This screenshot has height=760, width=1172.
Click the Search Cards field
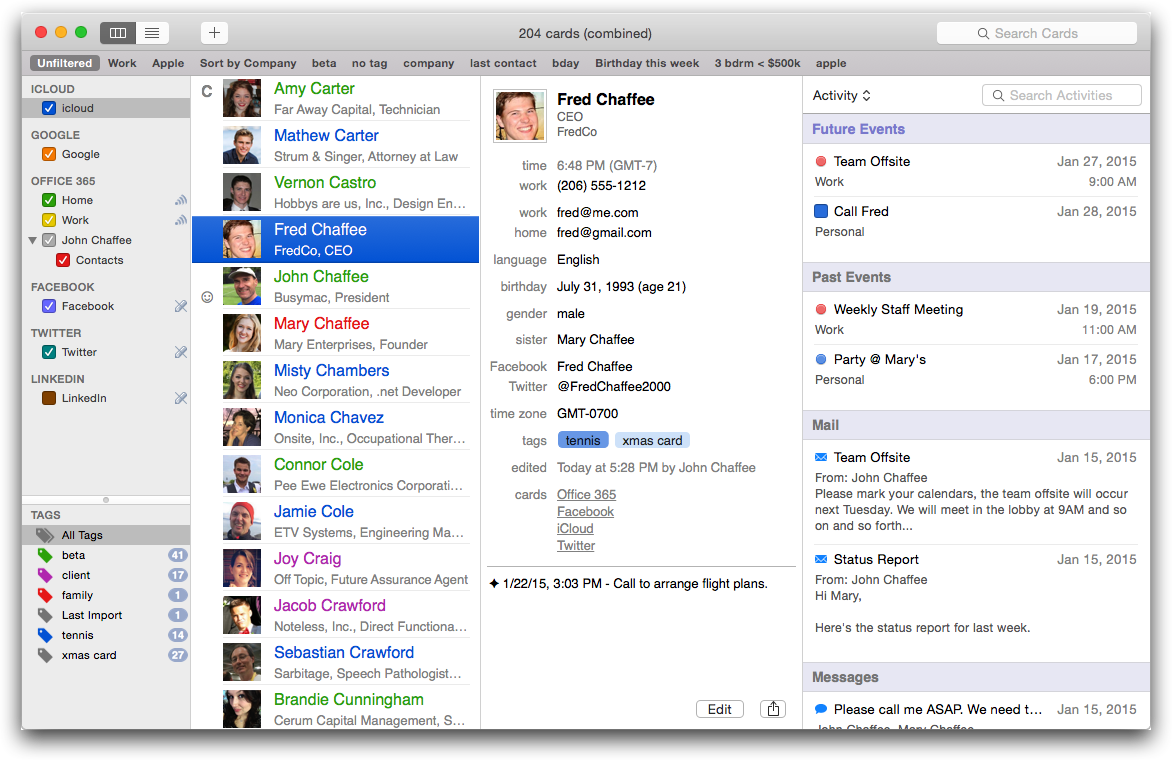(x=1037, y=34)
